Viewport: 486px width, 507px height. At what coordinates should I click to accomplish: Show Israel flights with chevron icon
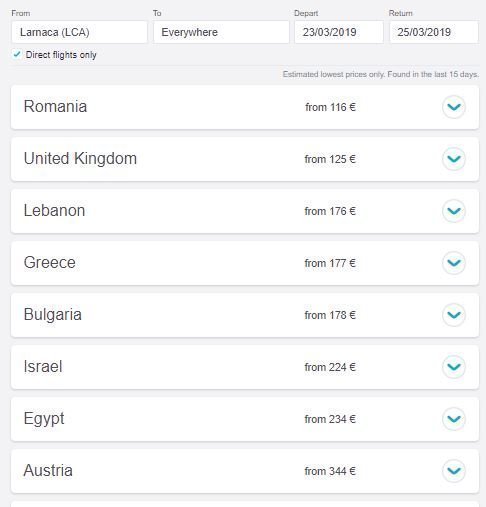point(454,367)
